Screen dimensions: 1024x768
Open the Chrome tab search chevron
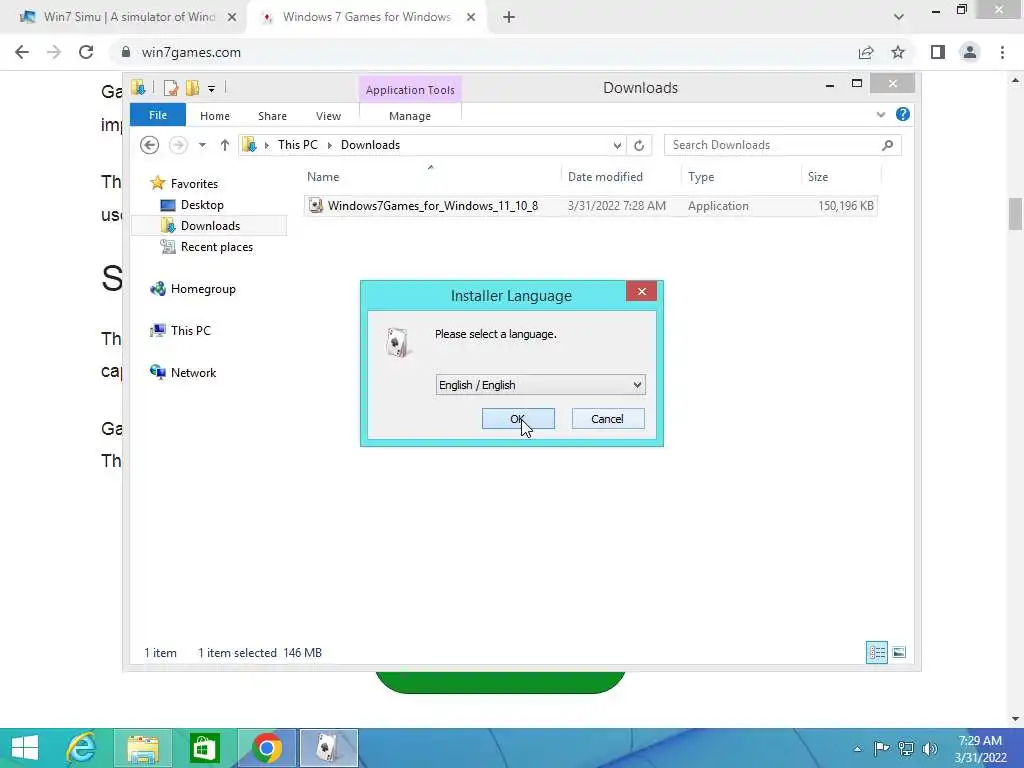click(x=899, y=17)
